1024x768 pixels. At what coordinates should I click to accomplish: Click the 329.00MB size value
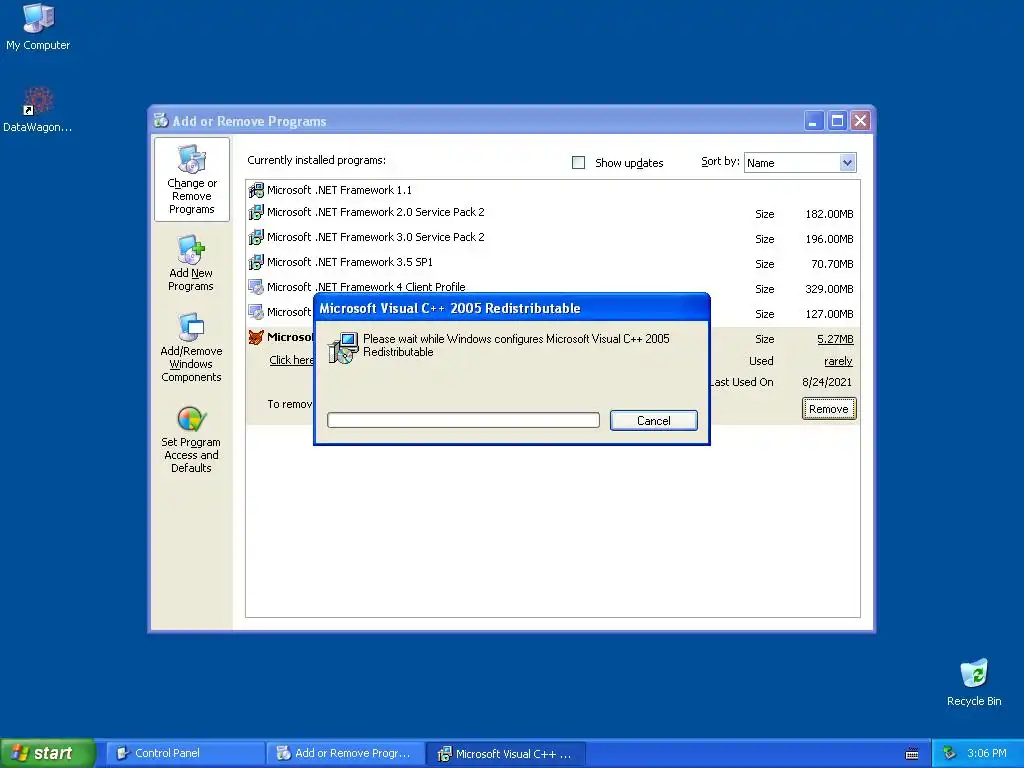coord(829,289)
